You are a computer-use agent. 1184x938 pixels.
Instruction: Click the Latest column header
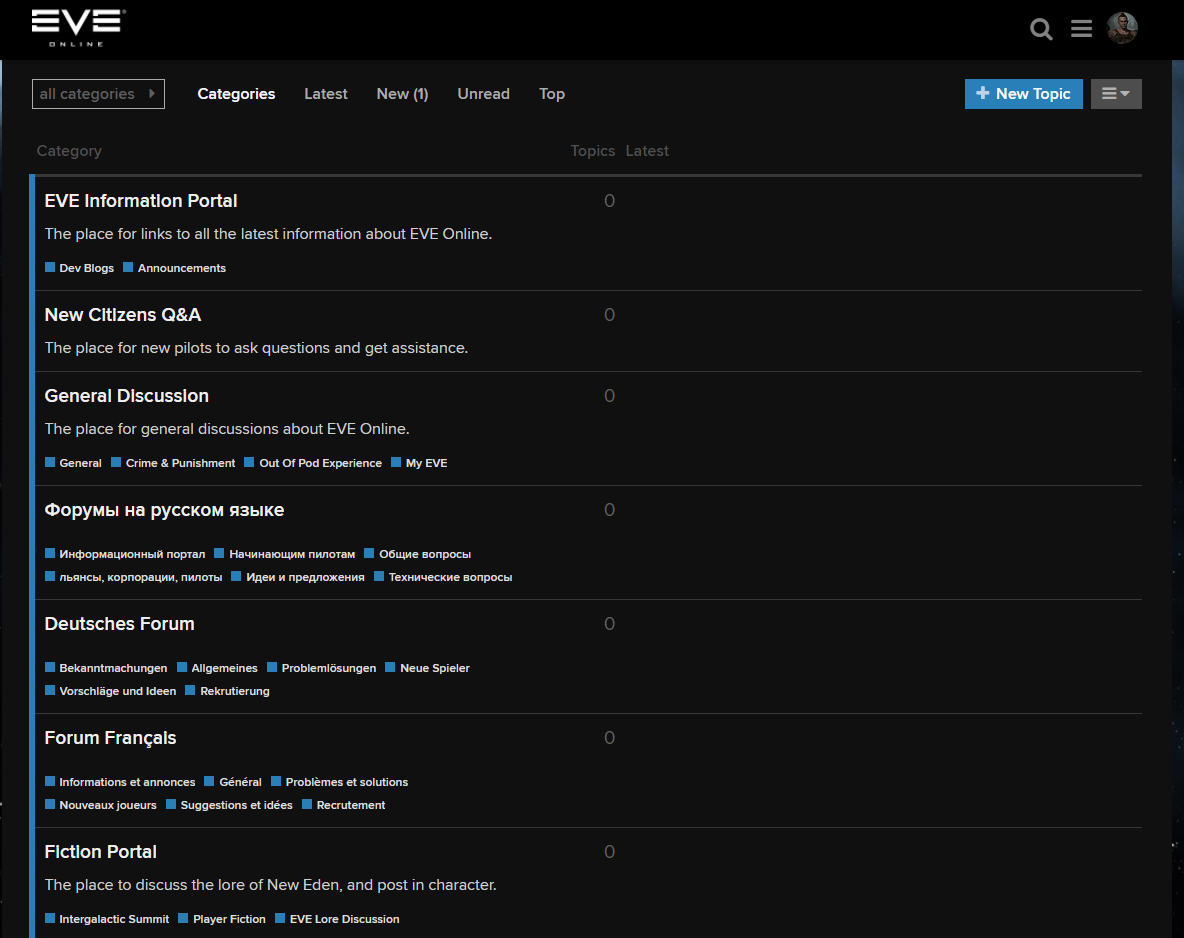(647, 151)
